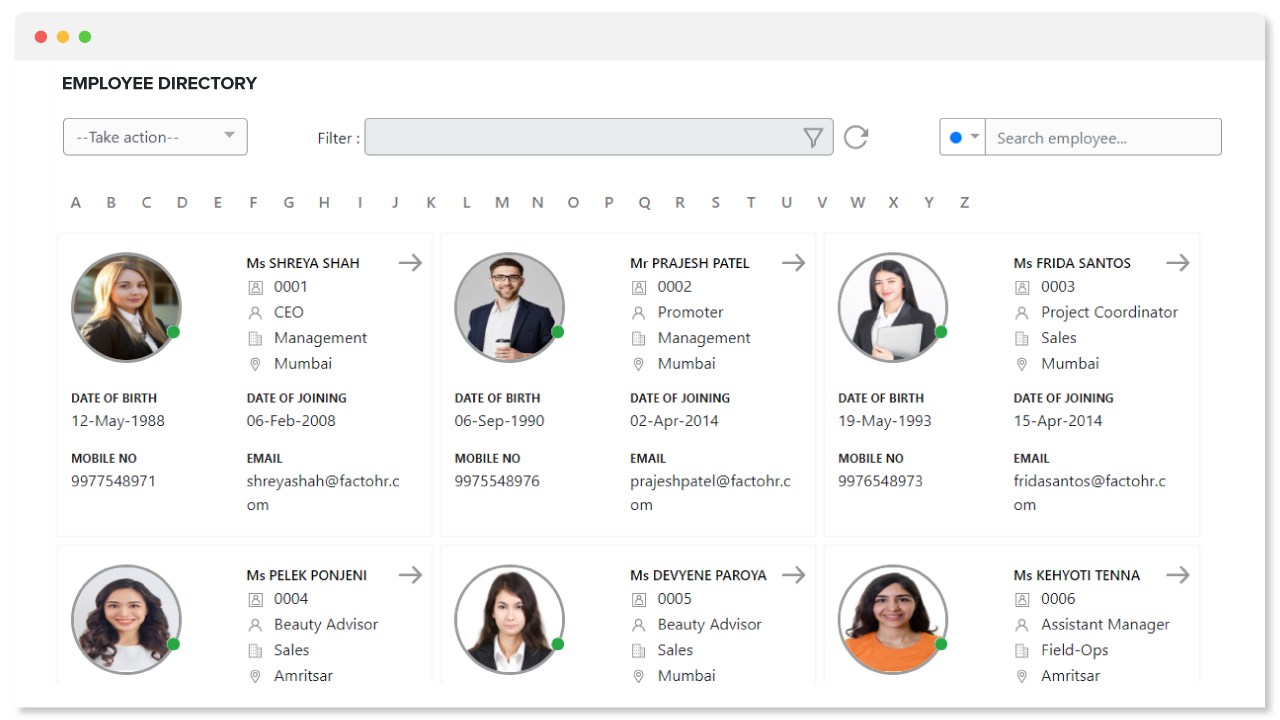Open Mr PRAJESH PATEL name link

coord(690,263)
